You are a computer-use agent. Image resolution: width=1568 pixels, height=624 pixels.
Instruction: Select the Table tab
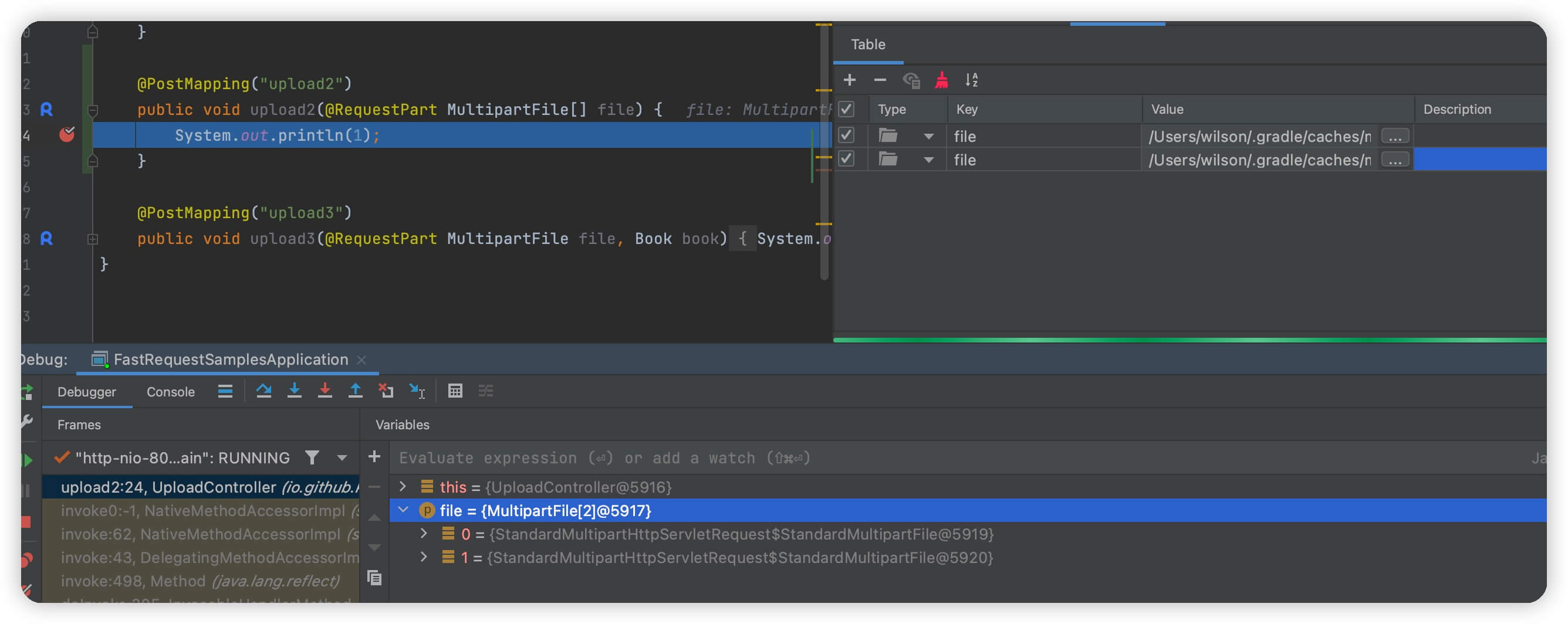tap(867, 45)
